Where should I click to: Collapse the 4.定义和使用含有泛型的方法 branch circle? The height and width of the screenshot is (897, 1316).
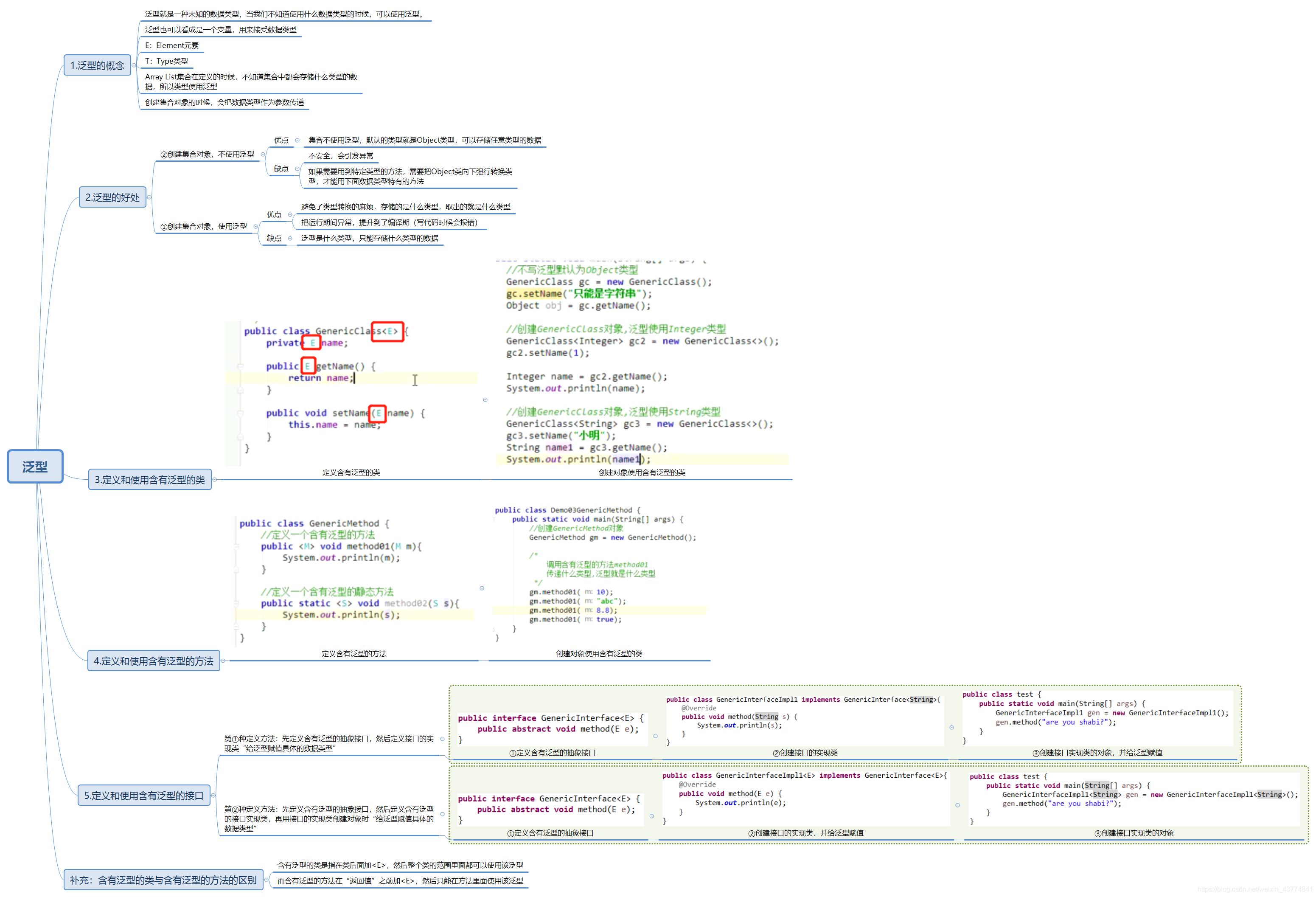[223, 660]
